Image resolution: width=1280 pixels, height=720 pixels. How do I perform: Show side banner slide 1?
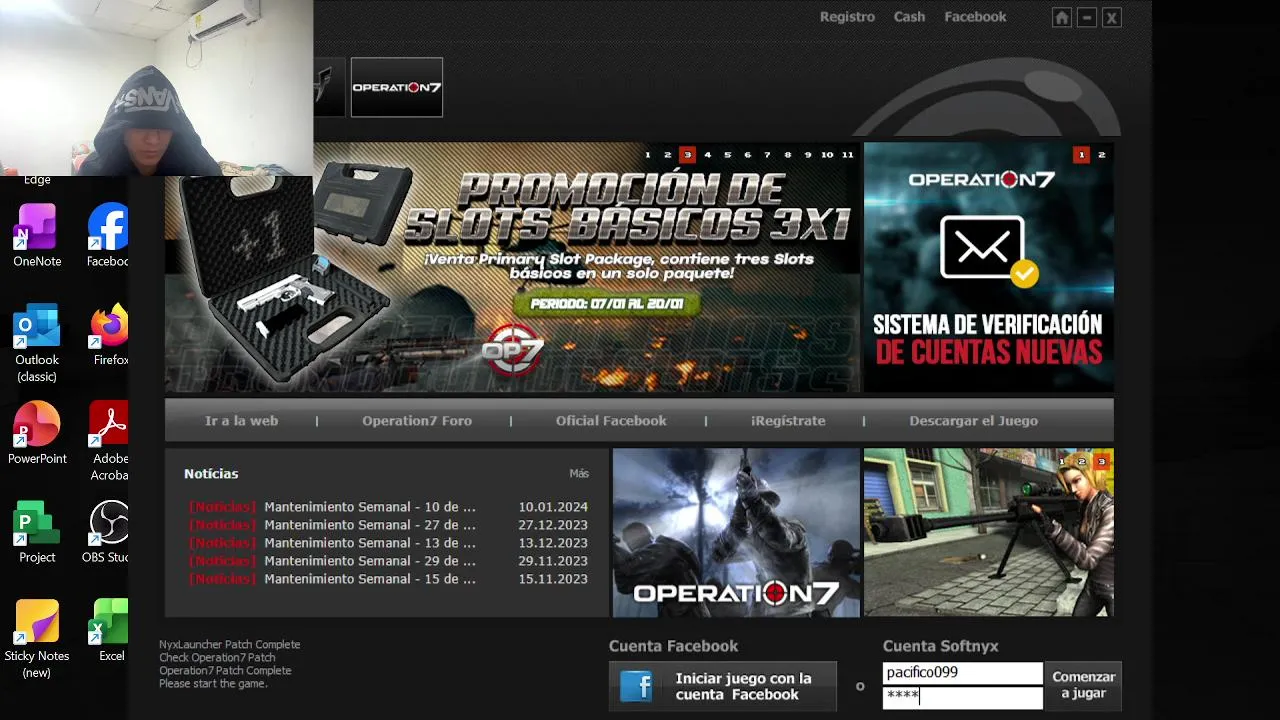[x=1081, y=155]
